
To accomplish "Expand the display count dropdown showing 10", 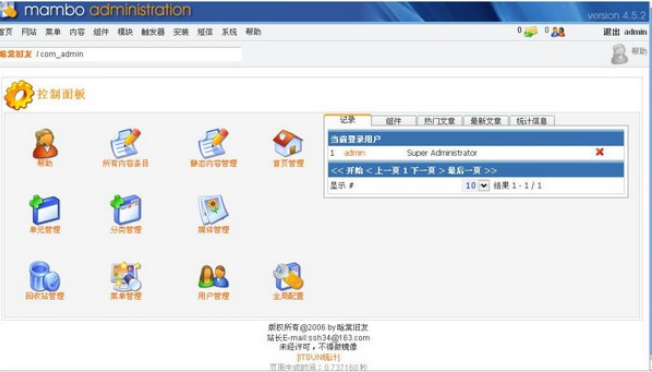I will [476, 185].
